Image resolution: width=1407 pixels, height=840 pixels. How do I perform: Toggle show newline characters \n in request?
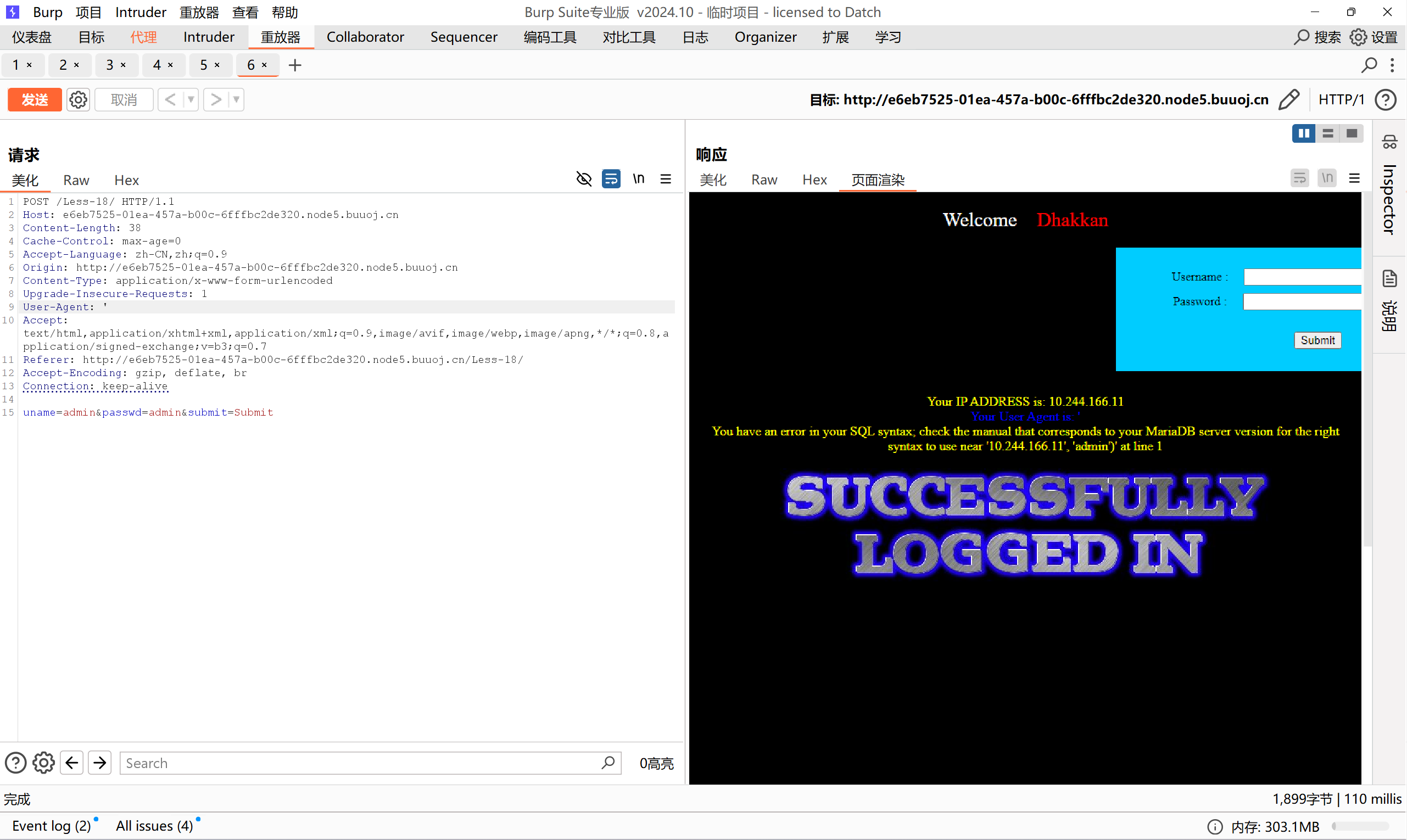click(x=639, y=179)
